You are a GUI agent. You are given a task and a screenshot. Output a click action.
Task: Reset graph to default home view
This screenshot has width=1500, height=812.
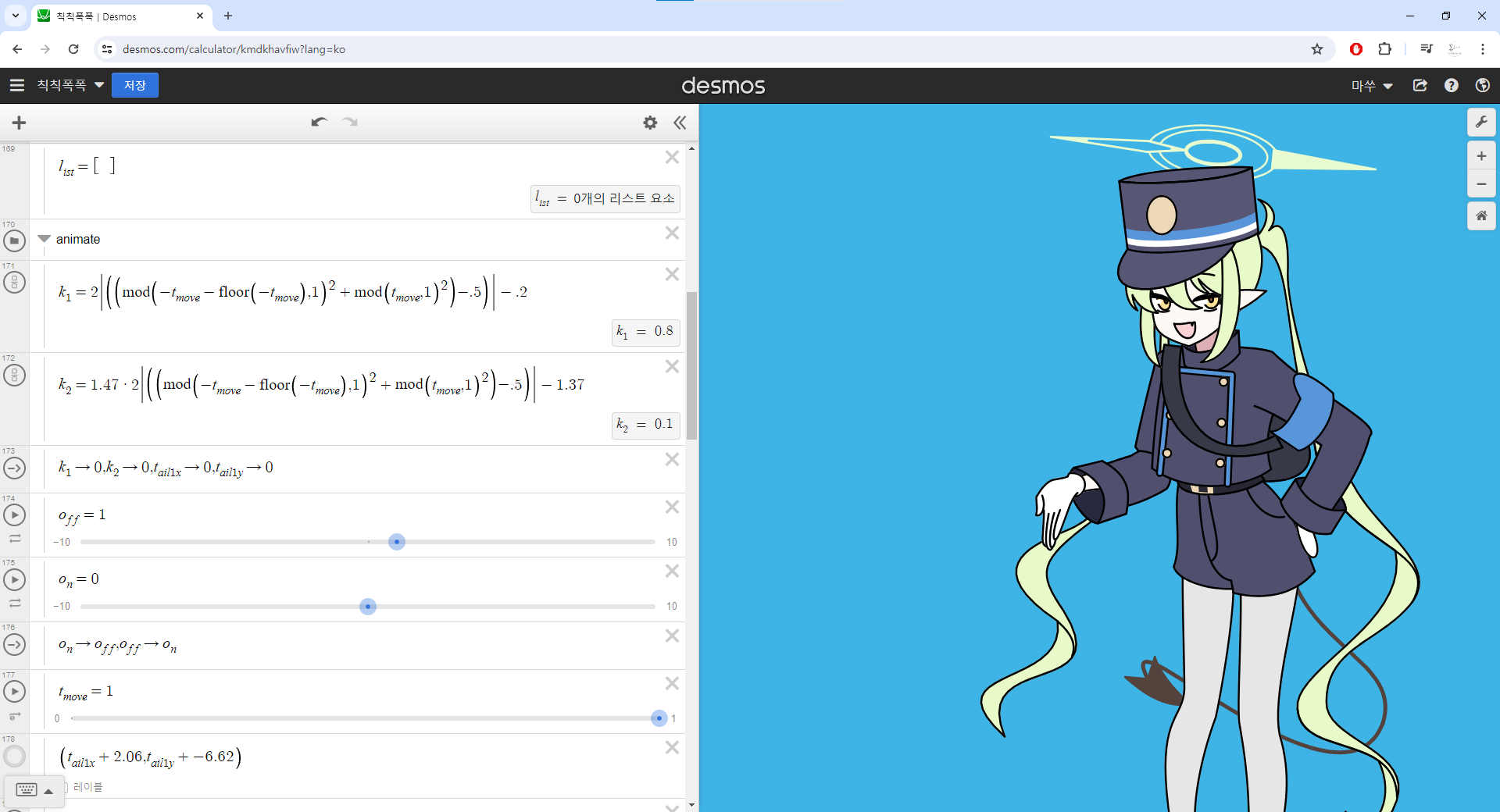pos(1481,216)
